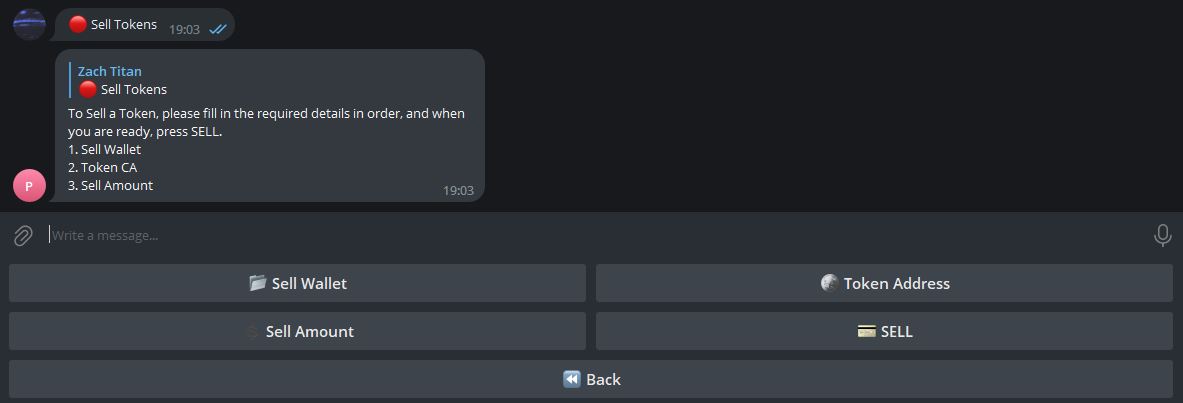Screen dimensions: 1183x403
Task: Open Zach Titan quoted reply header
Action: point(109,72)
